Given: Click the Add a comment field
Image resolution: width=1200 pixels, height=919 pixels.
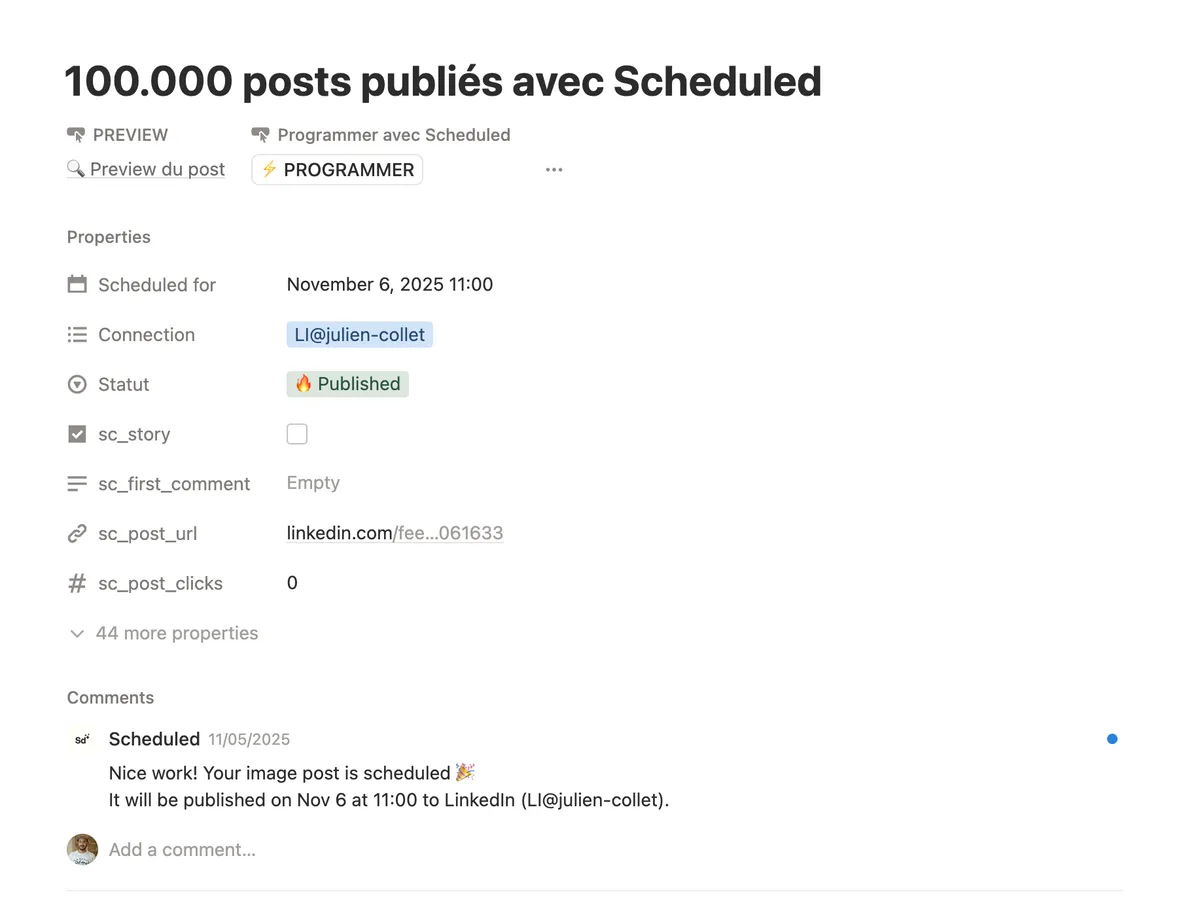Looking at the screenshot, I should pyautogui.click(x=182, y=850).
